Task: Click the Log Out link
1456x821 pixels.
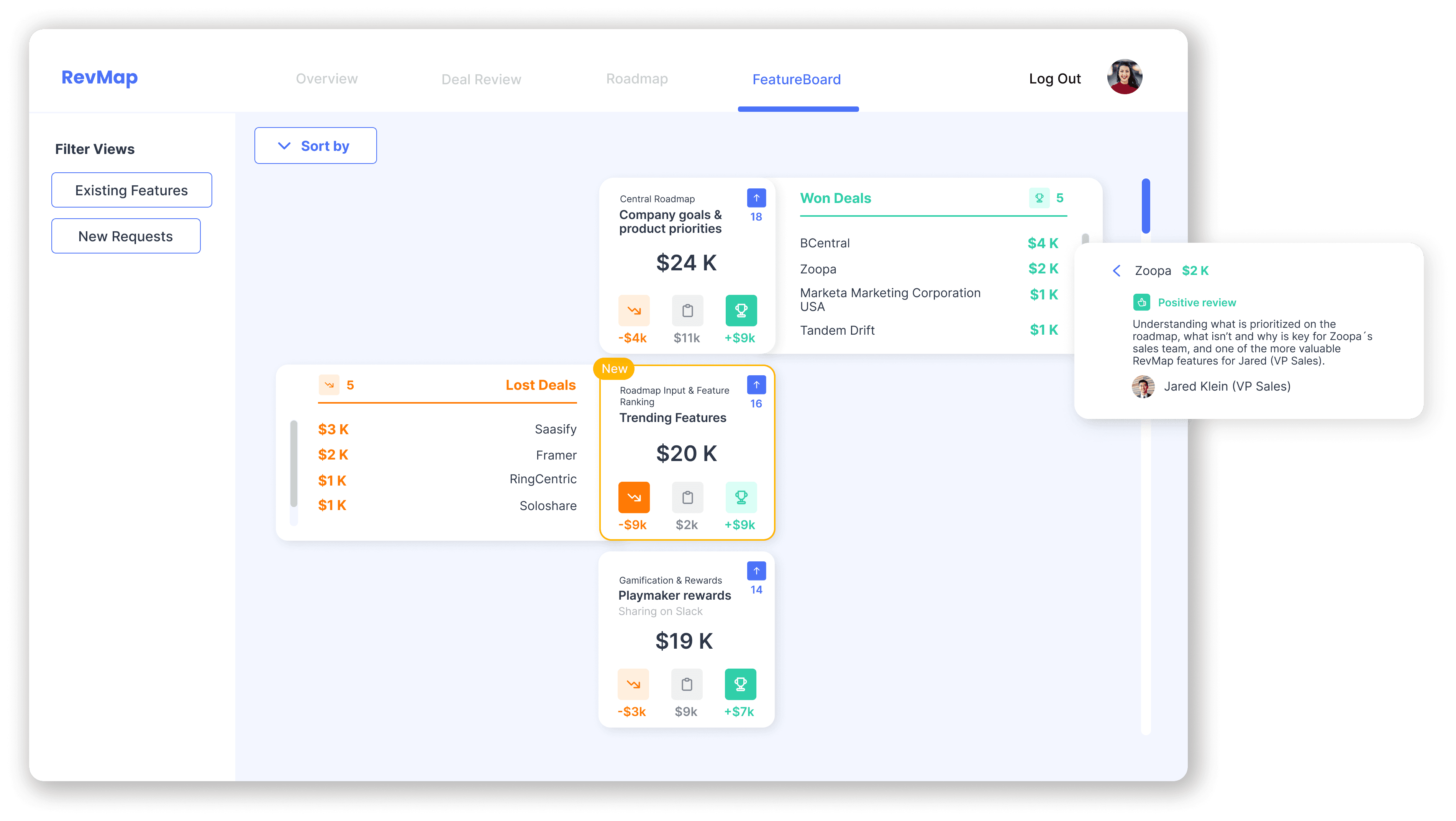Action: click(x=1054, y=79)
